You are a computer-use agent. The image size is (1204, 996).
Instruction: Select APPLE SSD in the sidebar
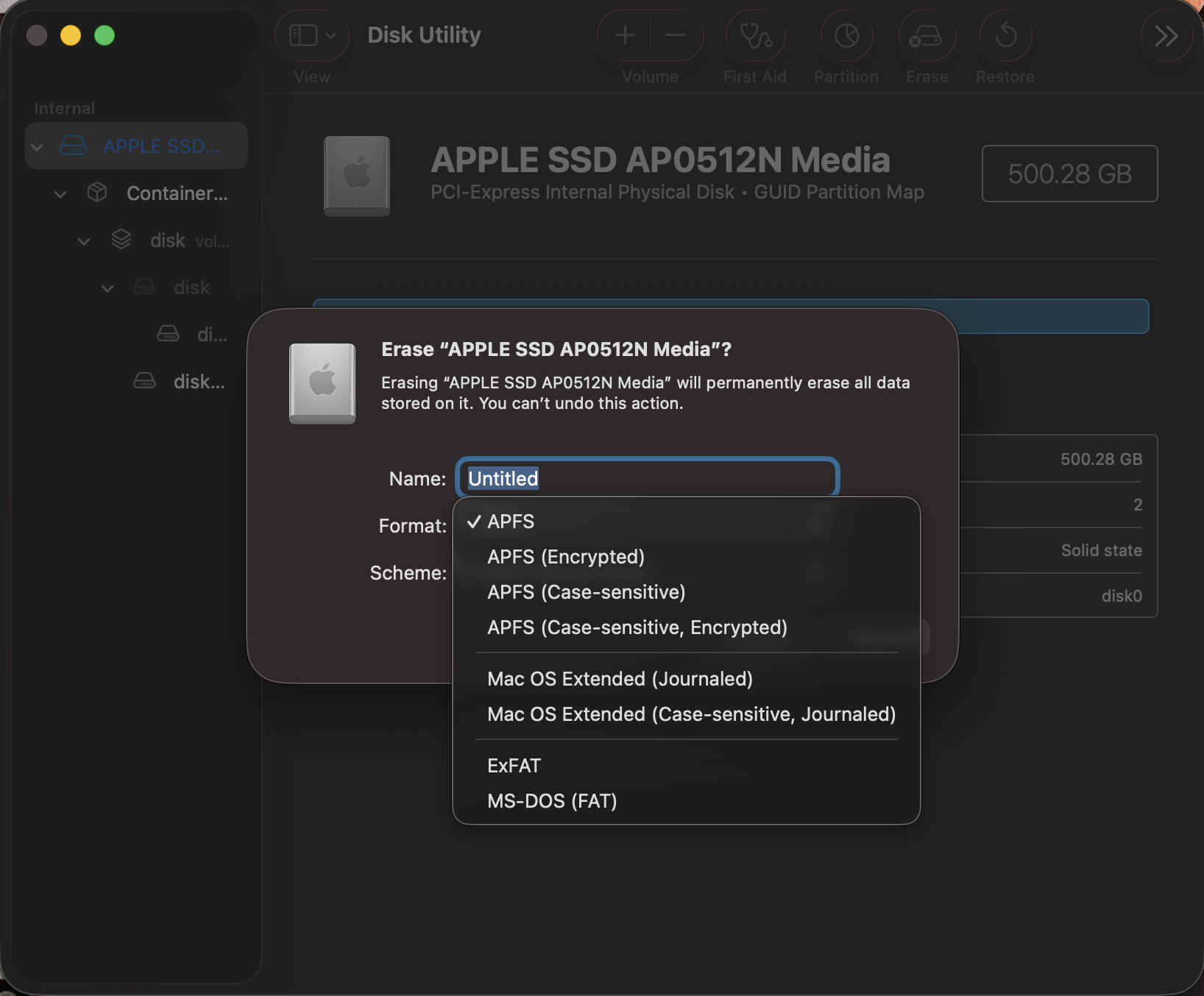click(x=160, y=146)
